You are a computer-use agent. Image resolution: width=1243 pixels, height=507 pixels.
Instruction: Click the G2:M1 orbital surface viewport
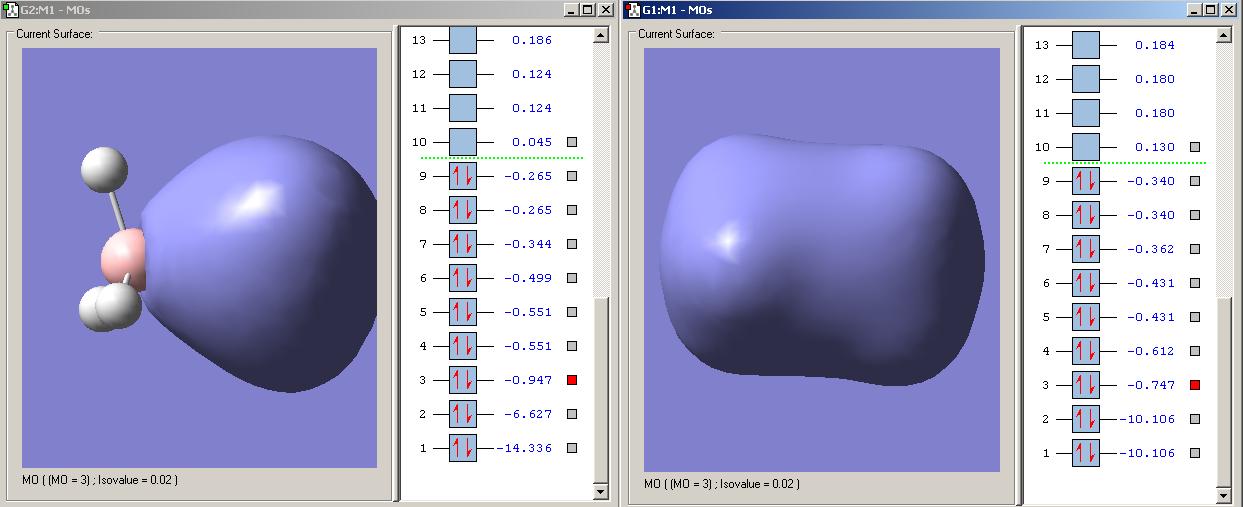click(x=199, y=258)
